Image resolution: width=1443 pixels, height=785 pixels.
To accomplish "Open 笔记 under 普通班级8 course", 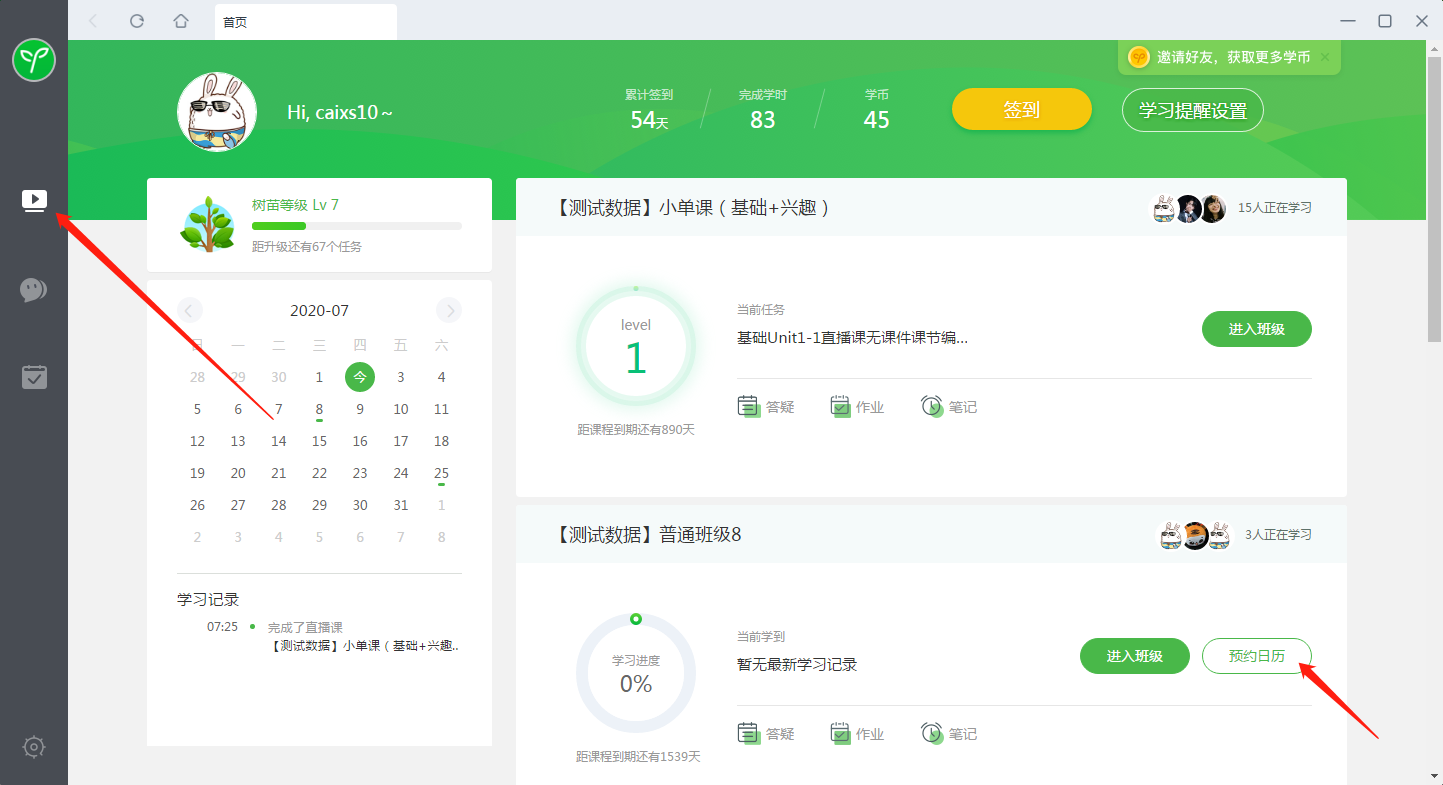I will coord(948,734).
